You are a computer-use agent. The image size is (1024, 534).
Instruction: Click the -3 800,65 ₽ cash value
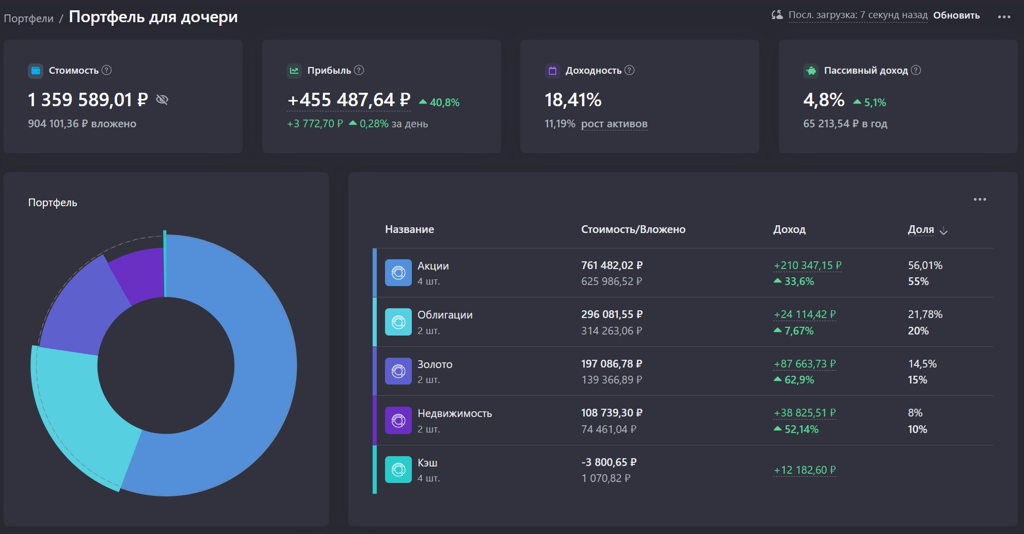(609, 462)
